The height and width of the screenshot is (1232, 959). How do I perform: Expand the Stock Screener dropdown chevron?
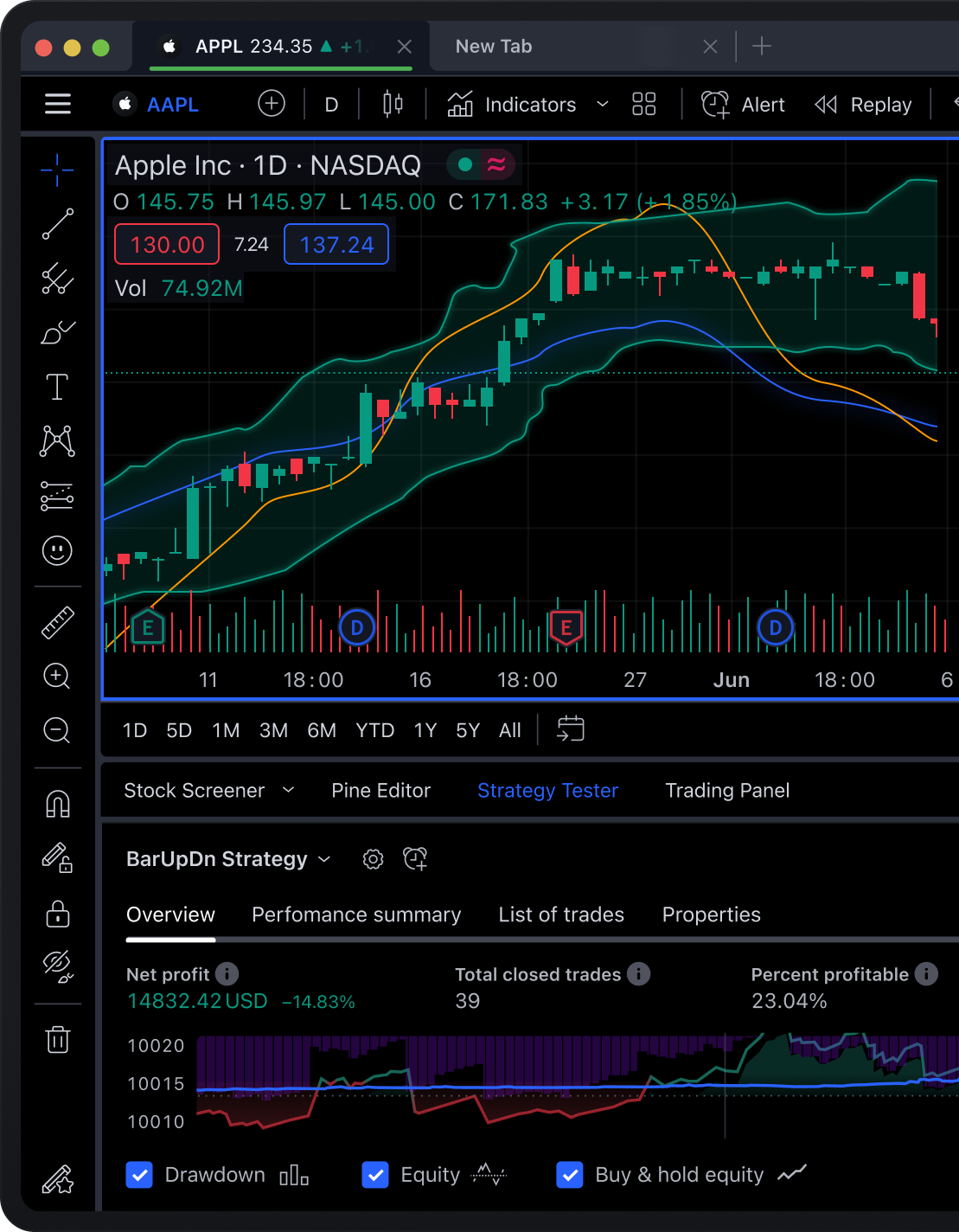point(289,790)
